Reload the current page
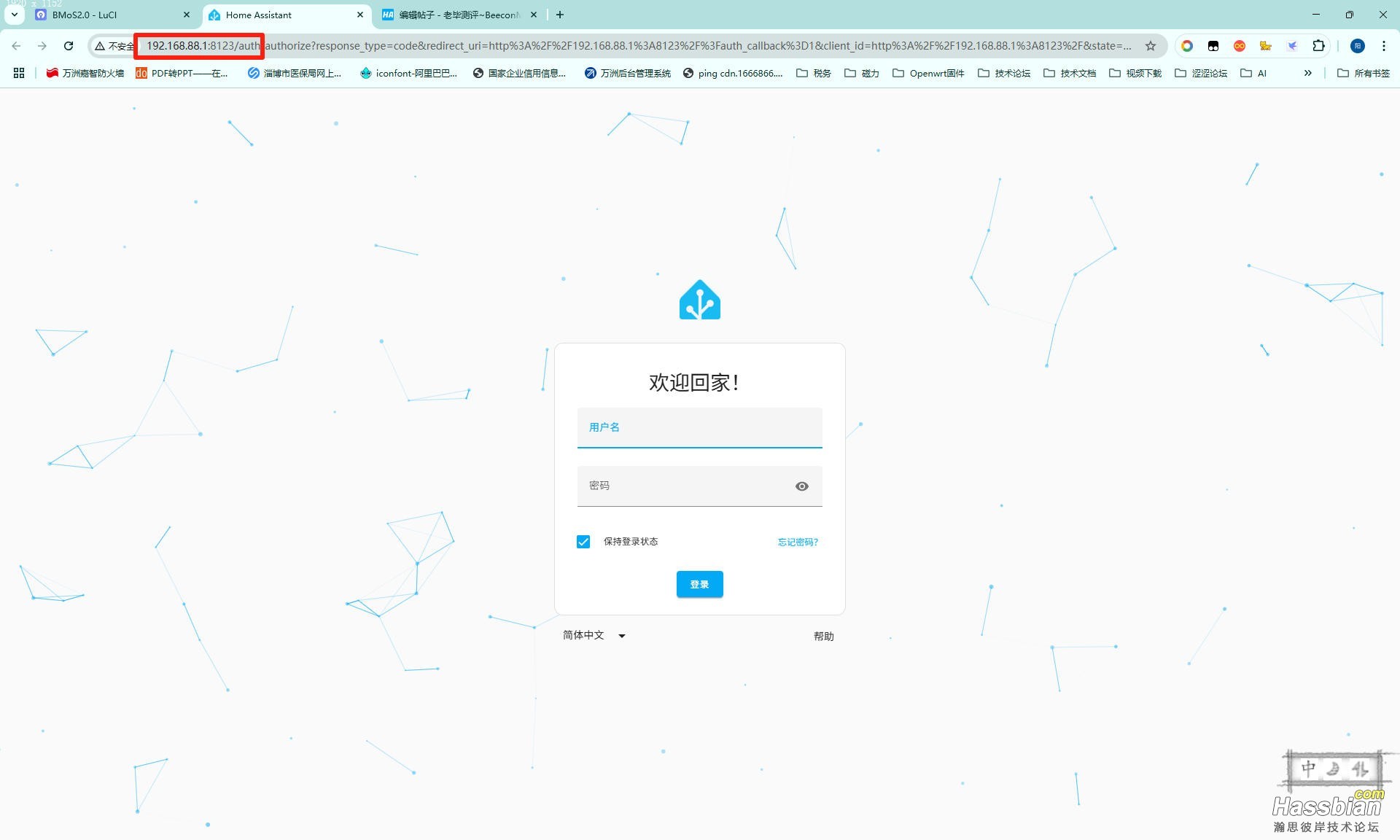This screenshot has width=1400, height=840. click(x=69, y=46)
